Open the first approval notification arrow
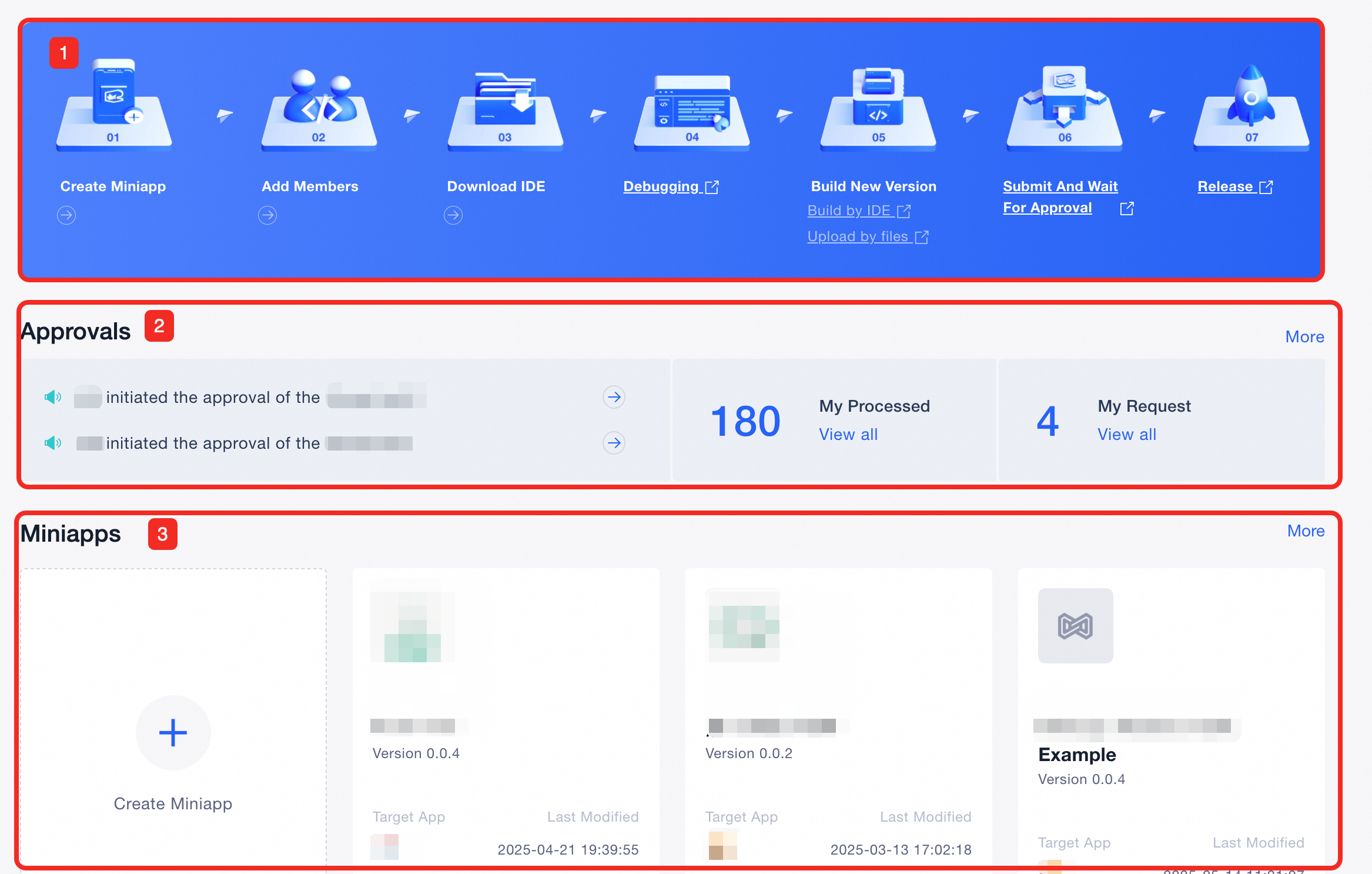 [x=614, y=397]
